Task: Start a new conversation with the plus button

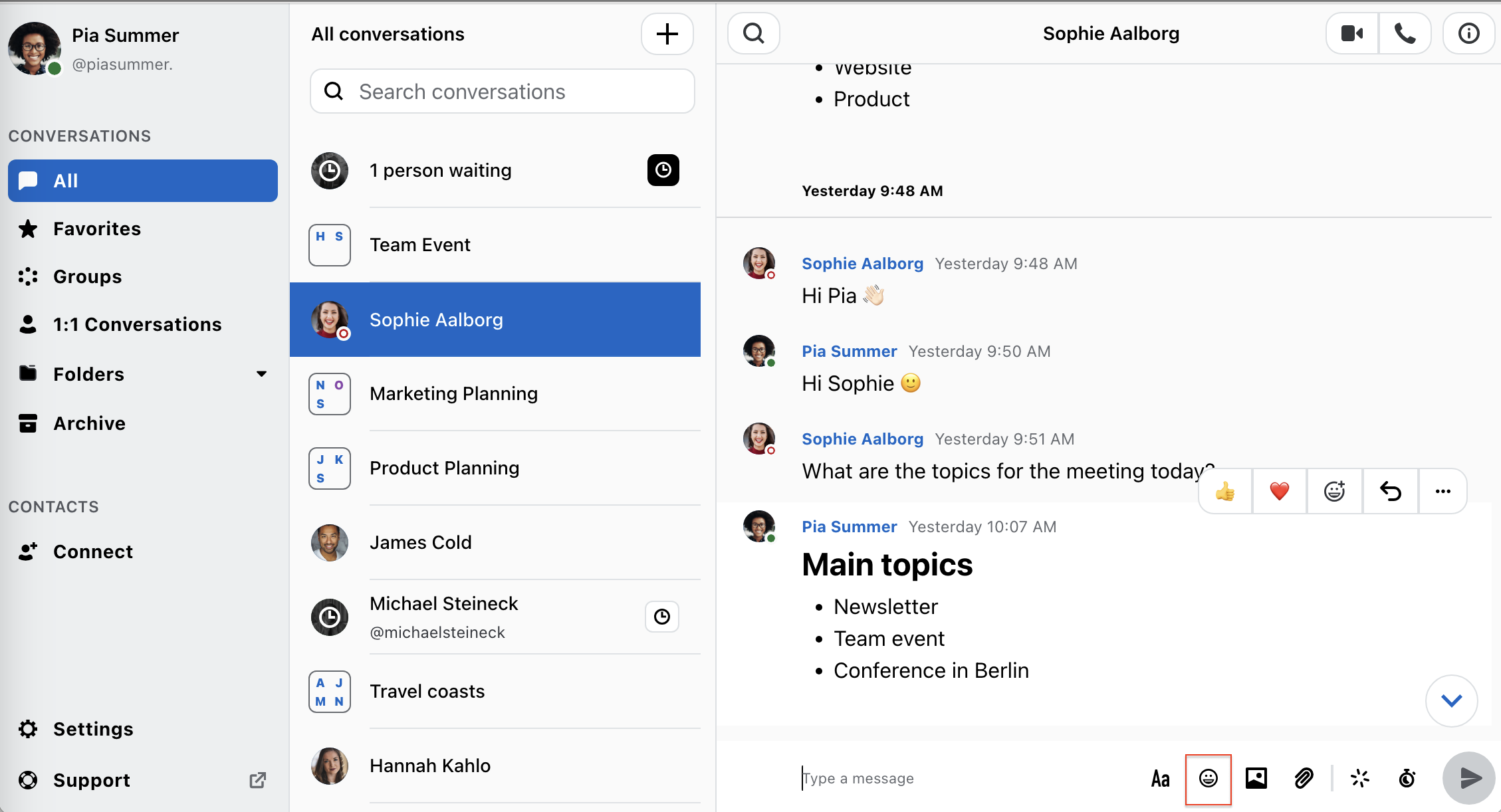Action: pyautogui.click(x=667, y=34)
